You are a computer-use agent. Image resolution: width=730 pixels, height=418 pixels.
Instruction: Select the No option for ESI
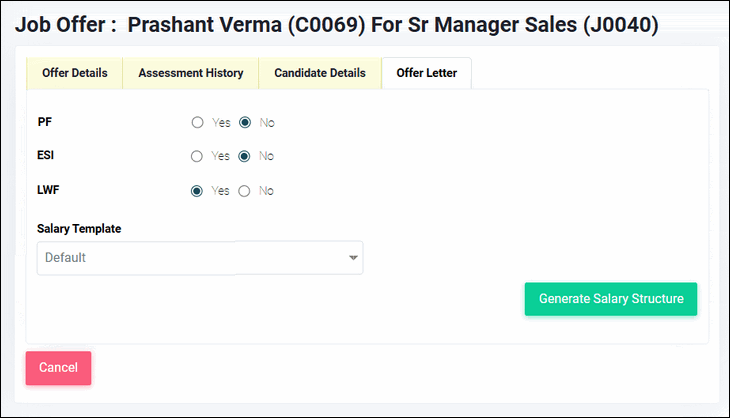coord(244,156)
